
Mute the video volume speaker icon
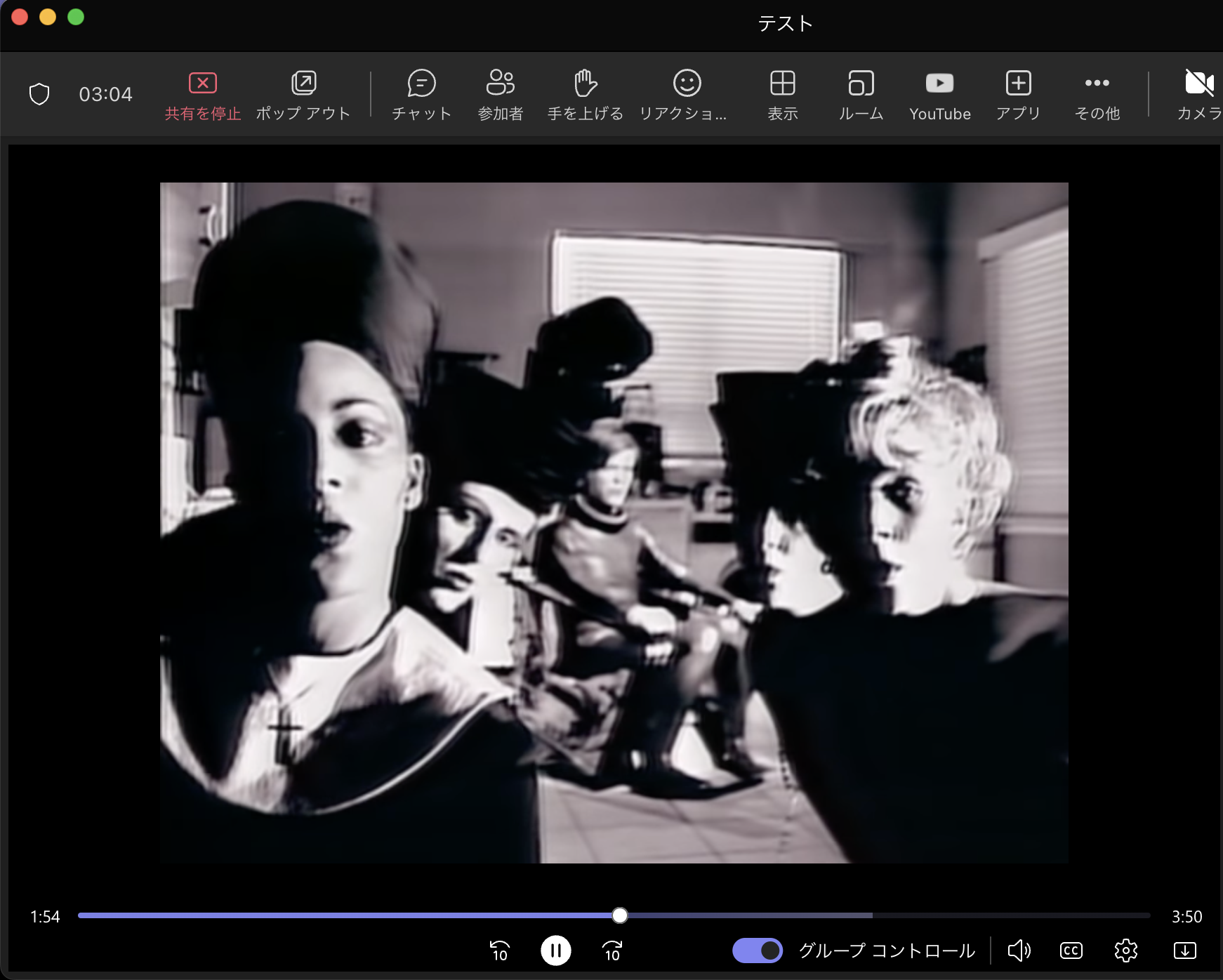[1019, 951]
